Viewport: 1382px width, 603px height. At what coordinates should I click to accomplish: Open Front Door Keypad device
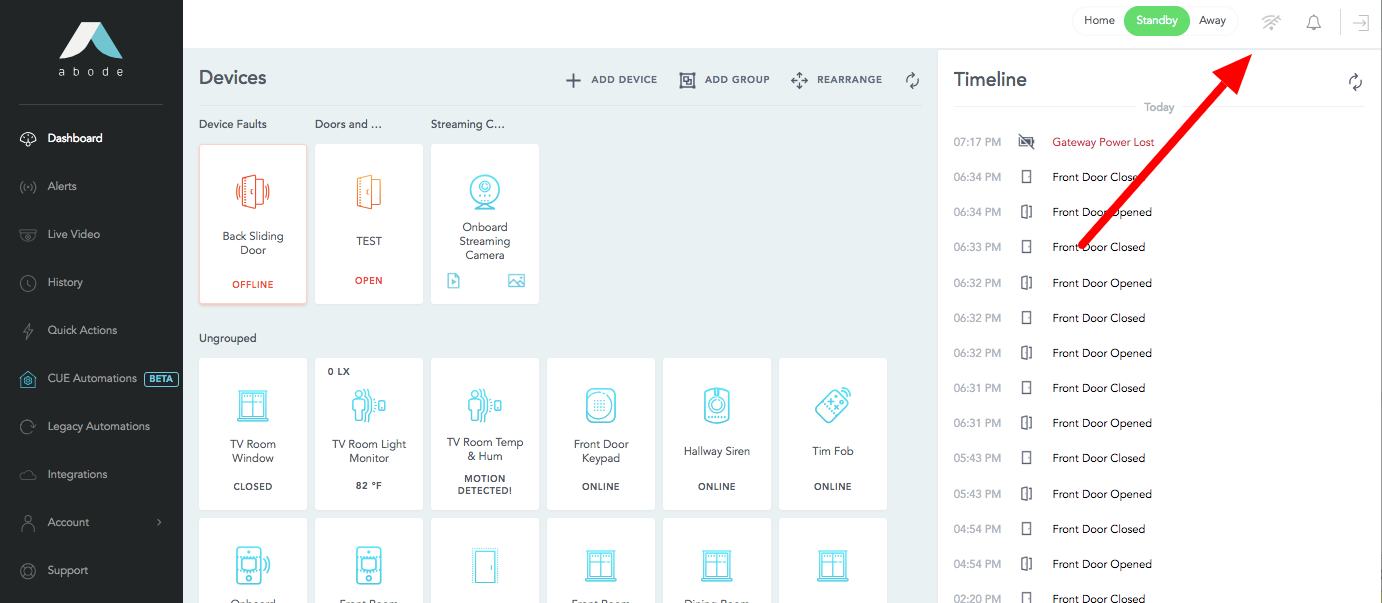click(601, 433)
